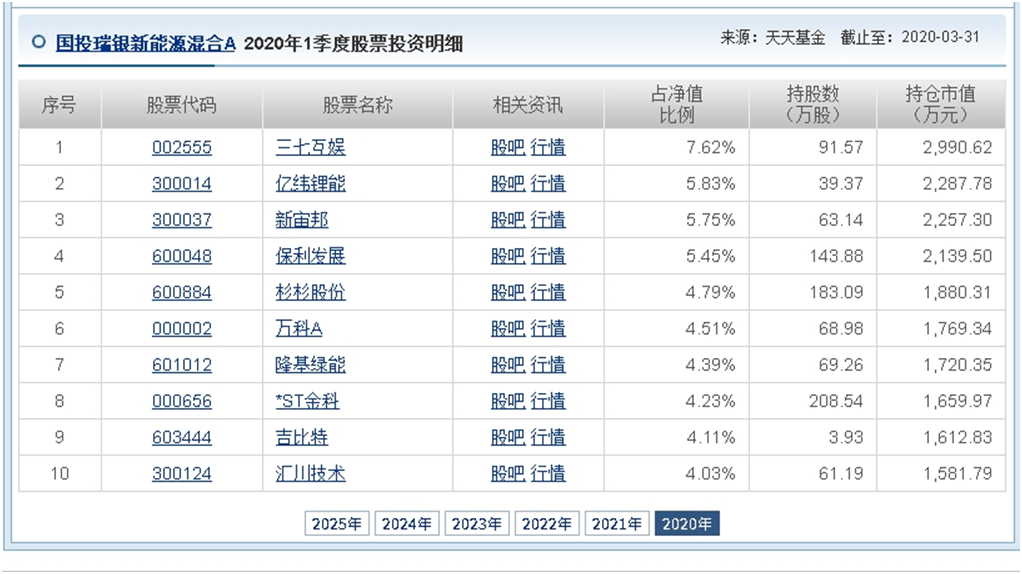Open 股吧 link for 杉杉股份 row
Image resolution: width=1022 pixels, height=574 pixels.
coord(508,292)
